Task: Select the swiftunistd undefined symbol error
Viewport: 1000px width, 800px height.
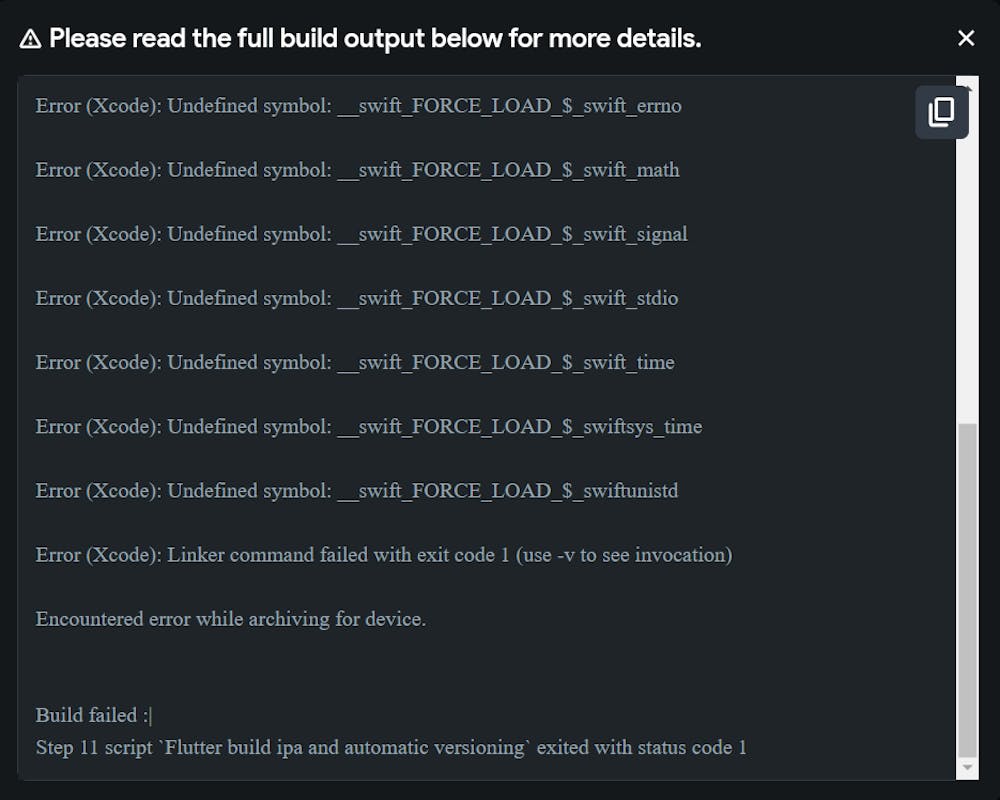Action: (x=357, y=490)
